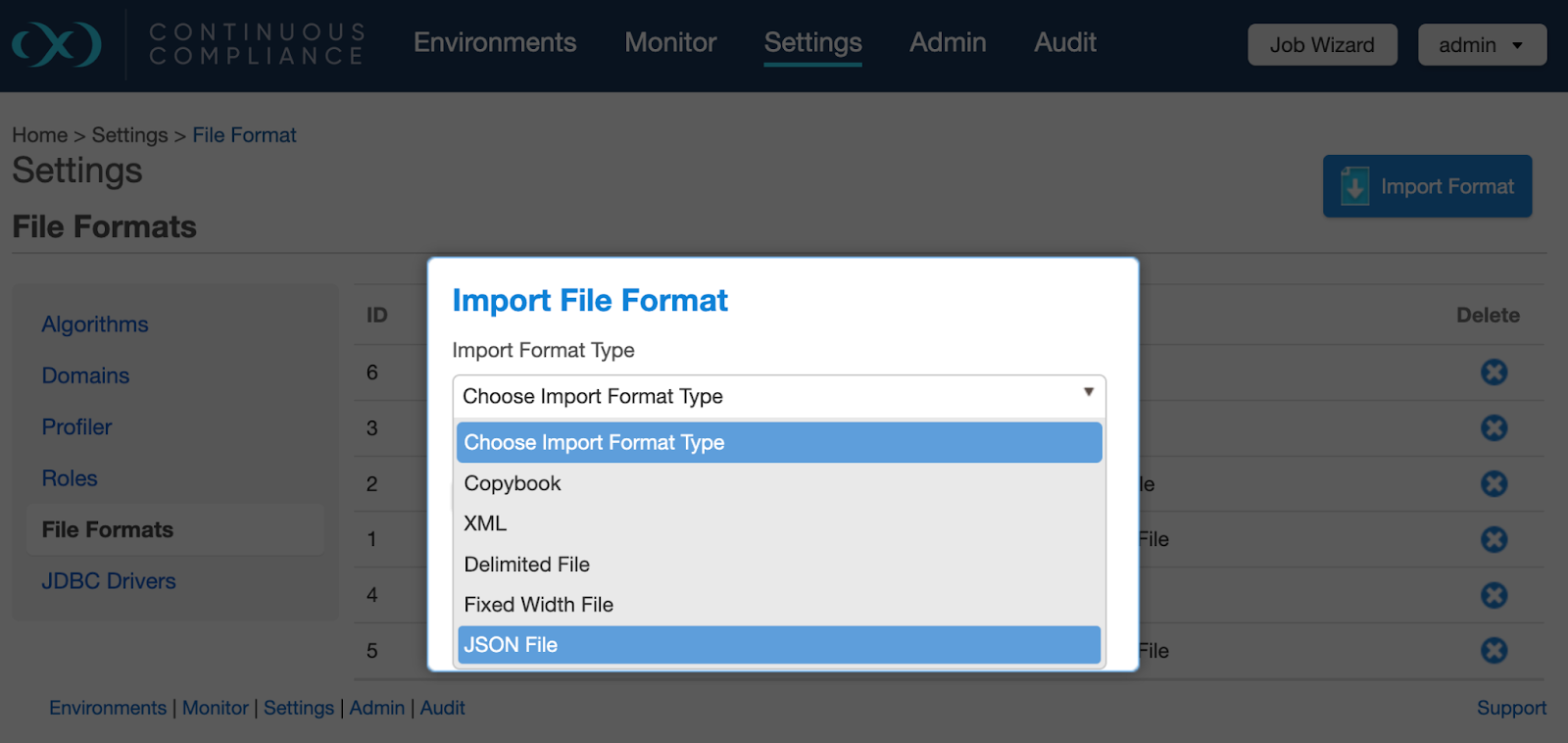Delete the file format with ID 2
1568x743 pixels.
[x=1494, y=484]
